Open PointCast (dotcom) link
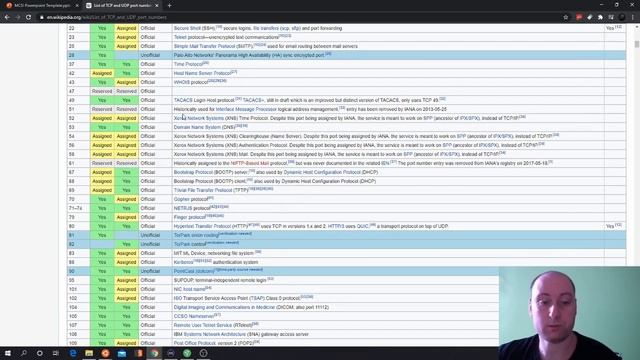This screenshot has width=640, height=360. point(194,271)
